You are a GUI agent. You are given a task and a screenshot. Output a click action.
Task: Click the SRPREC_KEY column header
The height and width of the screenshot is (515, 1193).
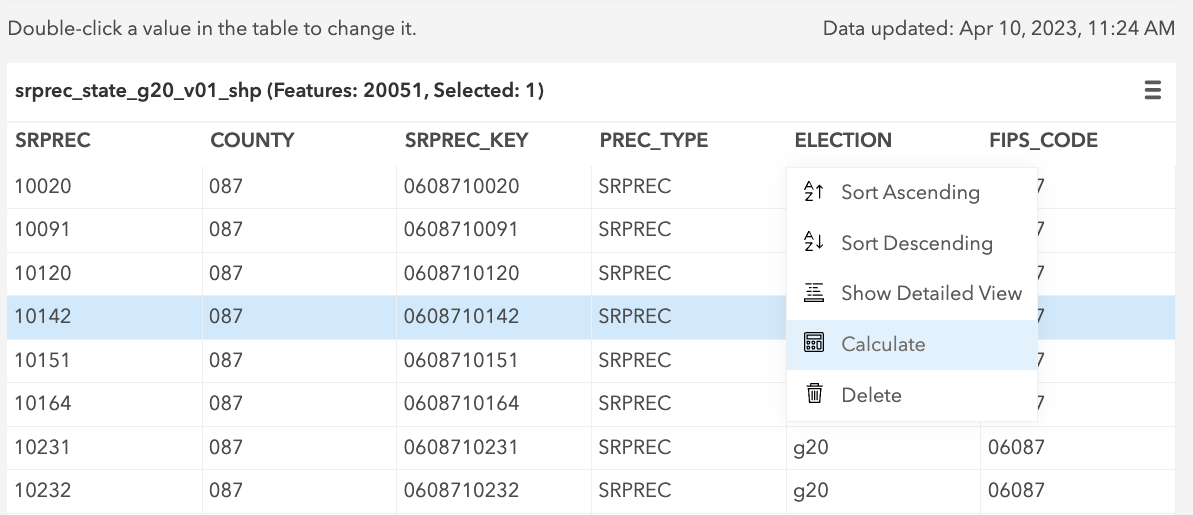click(466, 141)
